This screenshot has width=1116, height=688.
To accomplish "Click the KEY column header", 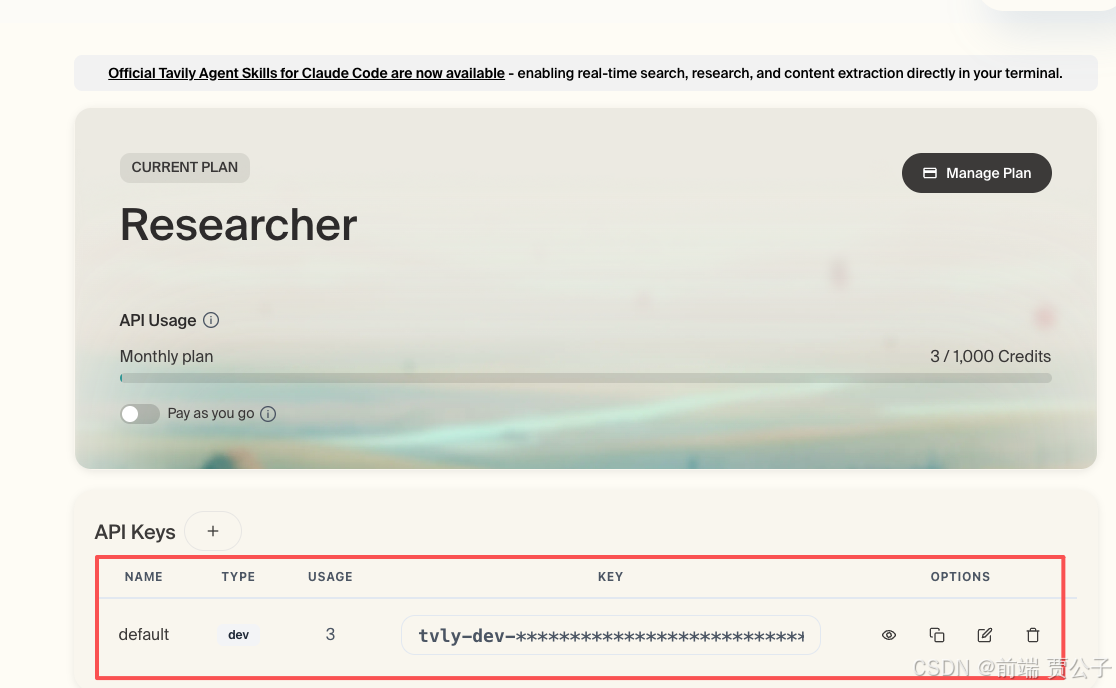I will [611, 577].
